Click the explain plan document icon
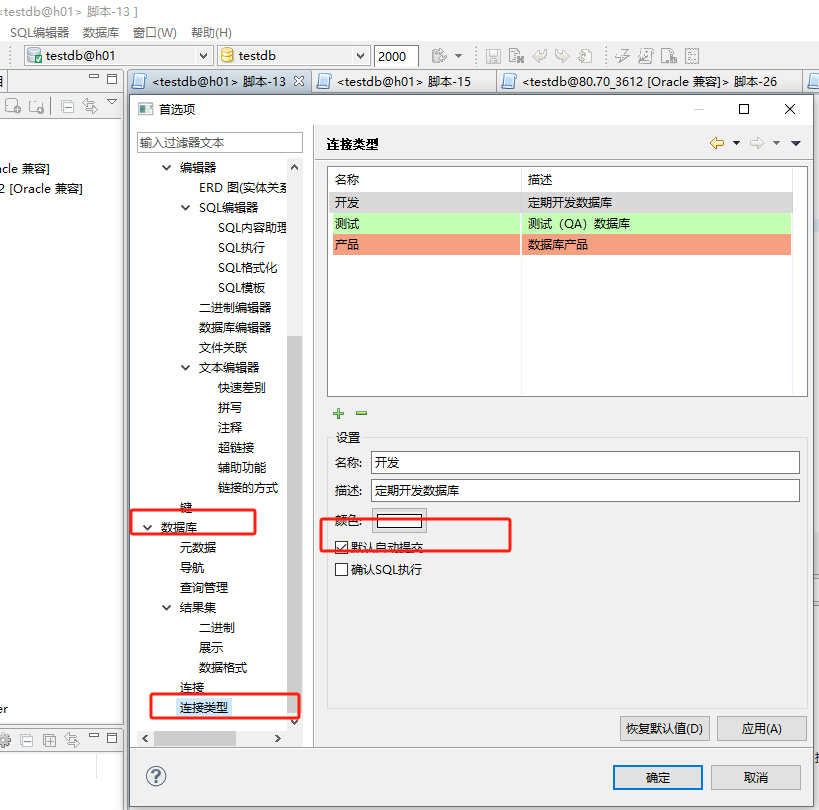 click(x=669, y=56)
